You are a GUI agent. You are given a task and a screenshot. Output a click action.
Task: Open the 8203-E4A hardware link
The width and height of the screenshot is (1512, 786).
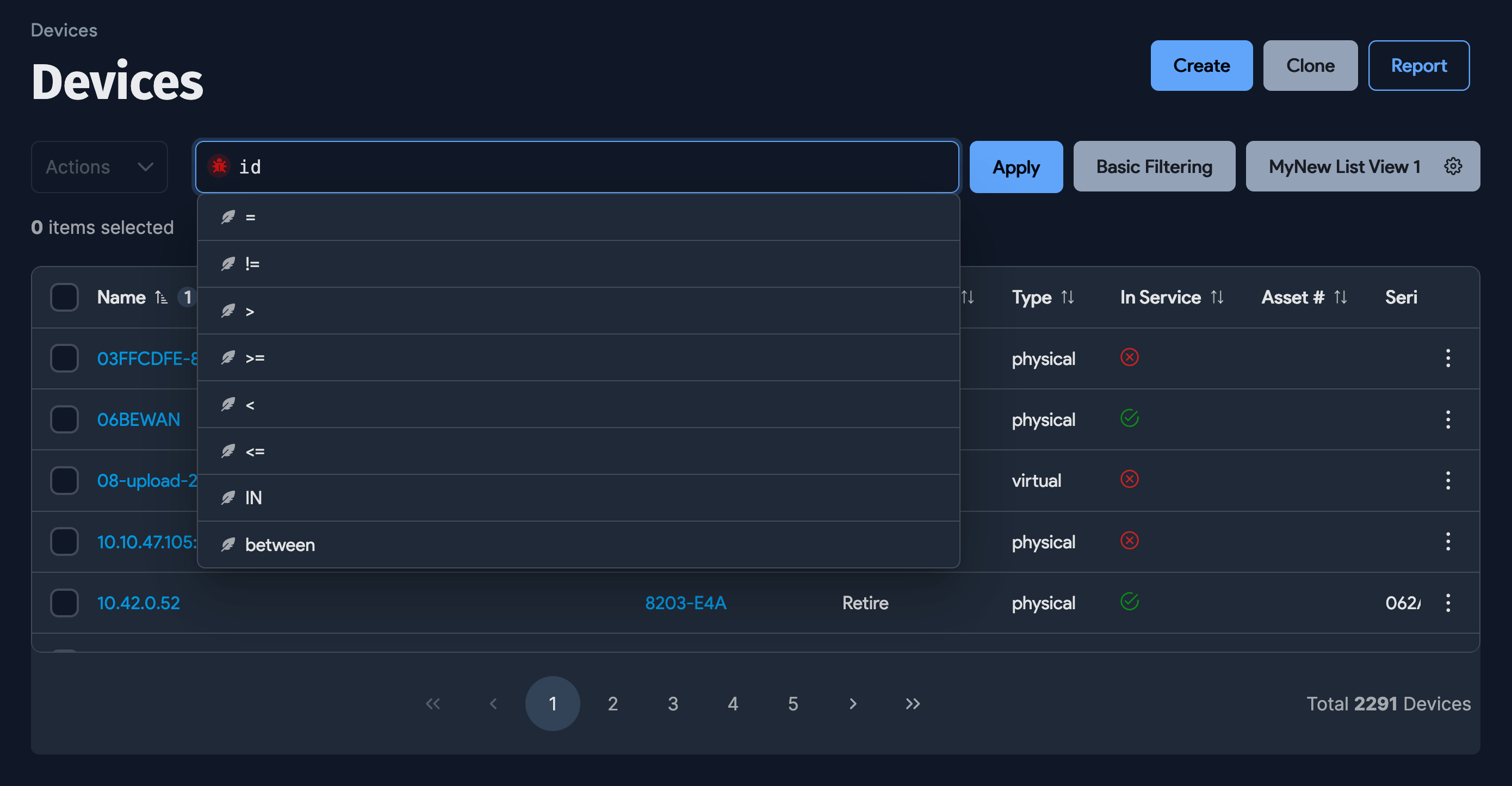685,603
